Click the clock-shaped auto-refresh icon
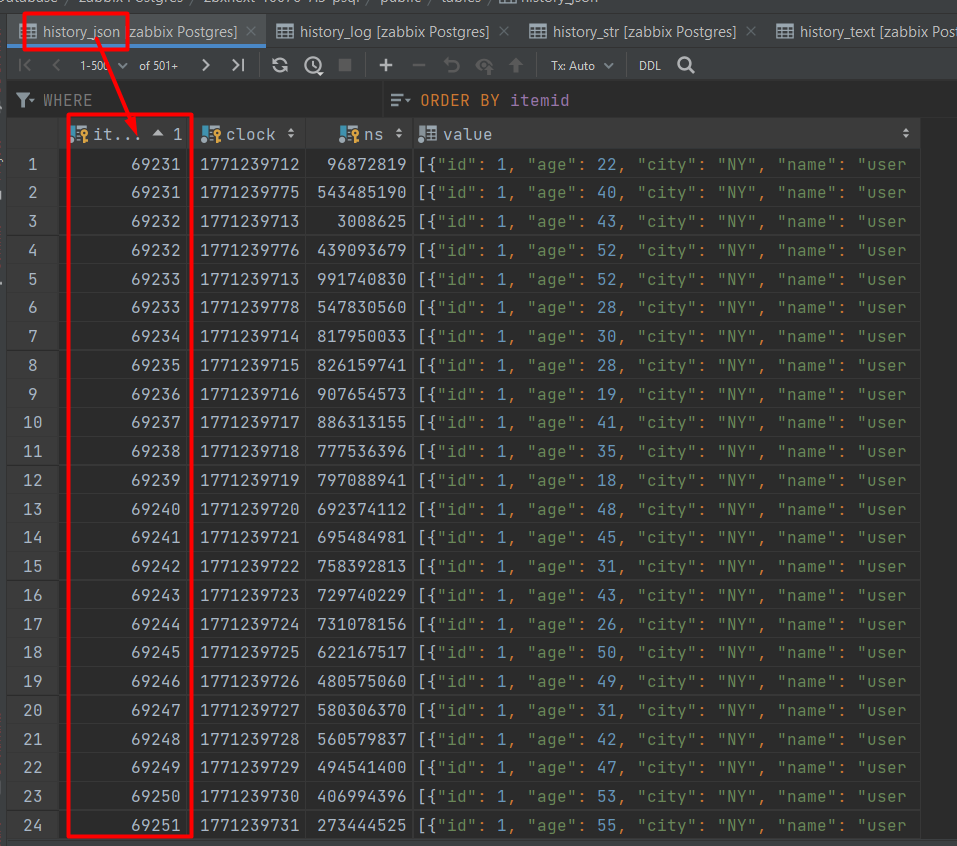957x846 pixels. pyautogui.click(x=314, y=66)
